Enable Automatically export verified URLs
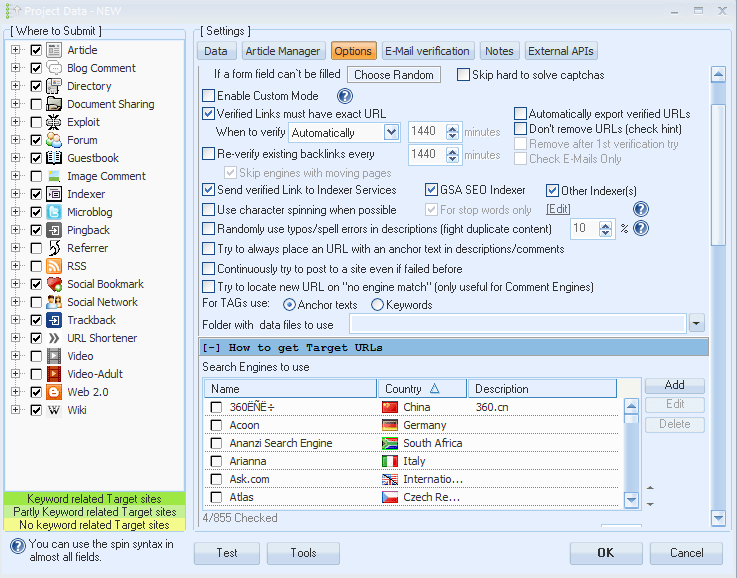Screen dimensions: 737x578 [x=520, y=113]
